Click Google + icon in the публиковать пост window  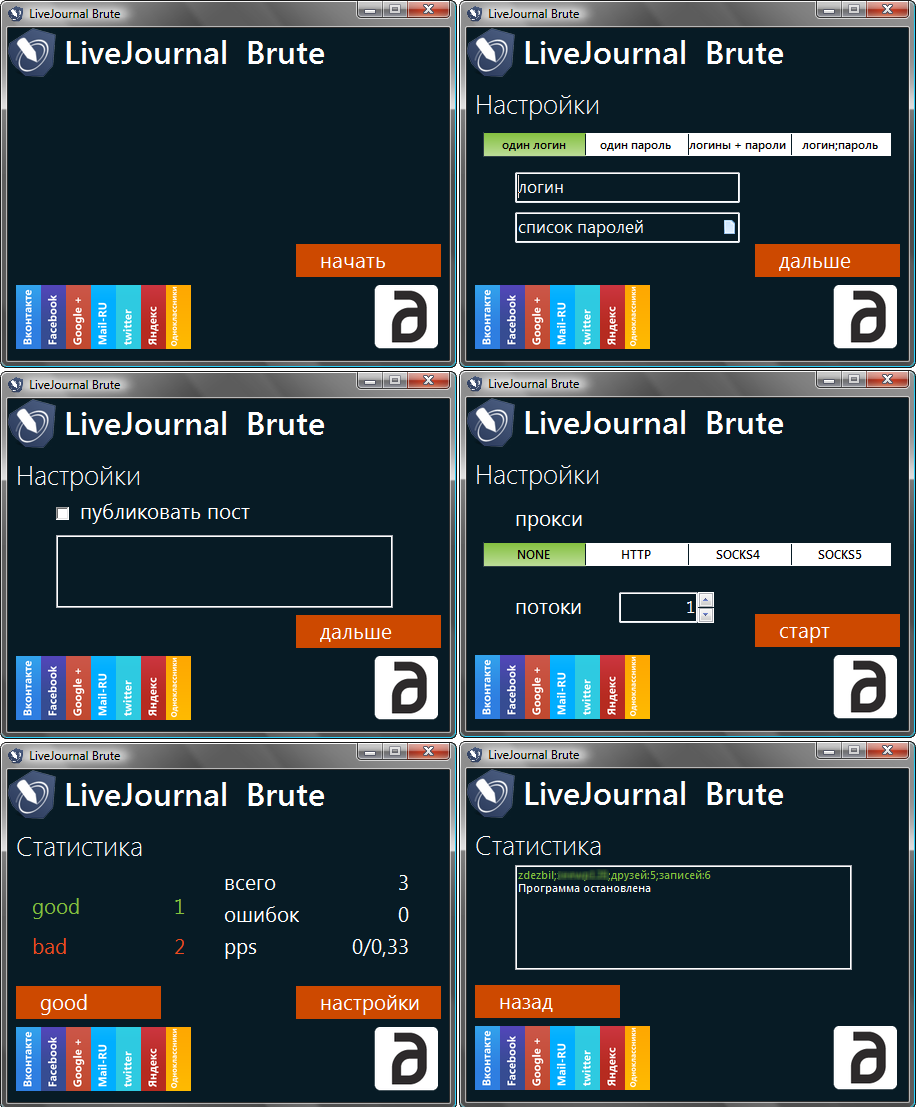tap(78, 688)
